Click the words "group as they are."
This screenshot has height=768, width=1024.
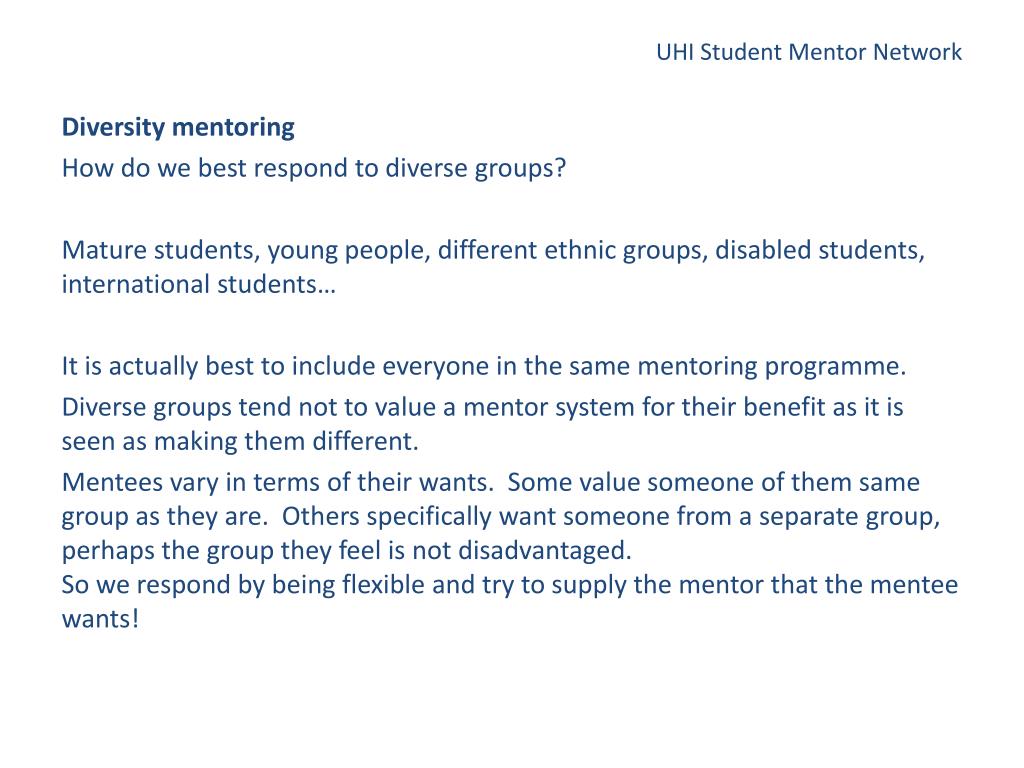coord(165,517)
